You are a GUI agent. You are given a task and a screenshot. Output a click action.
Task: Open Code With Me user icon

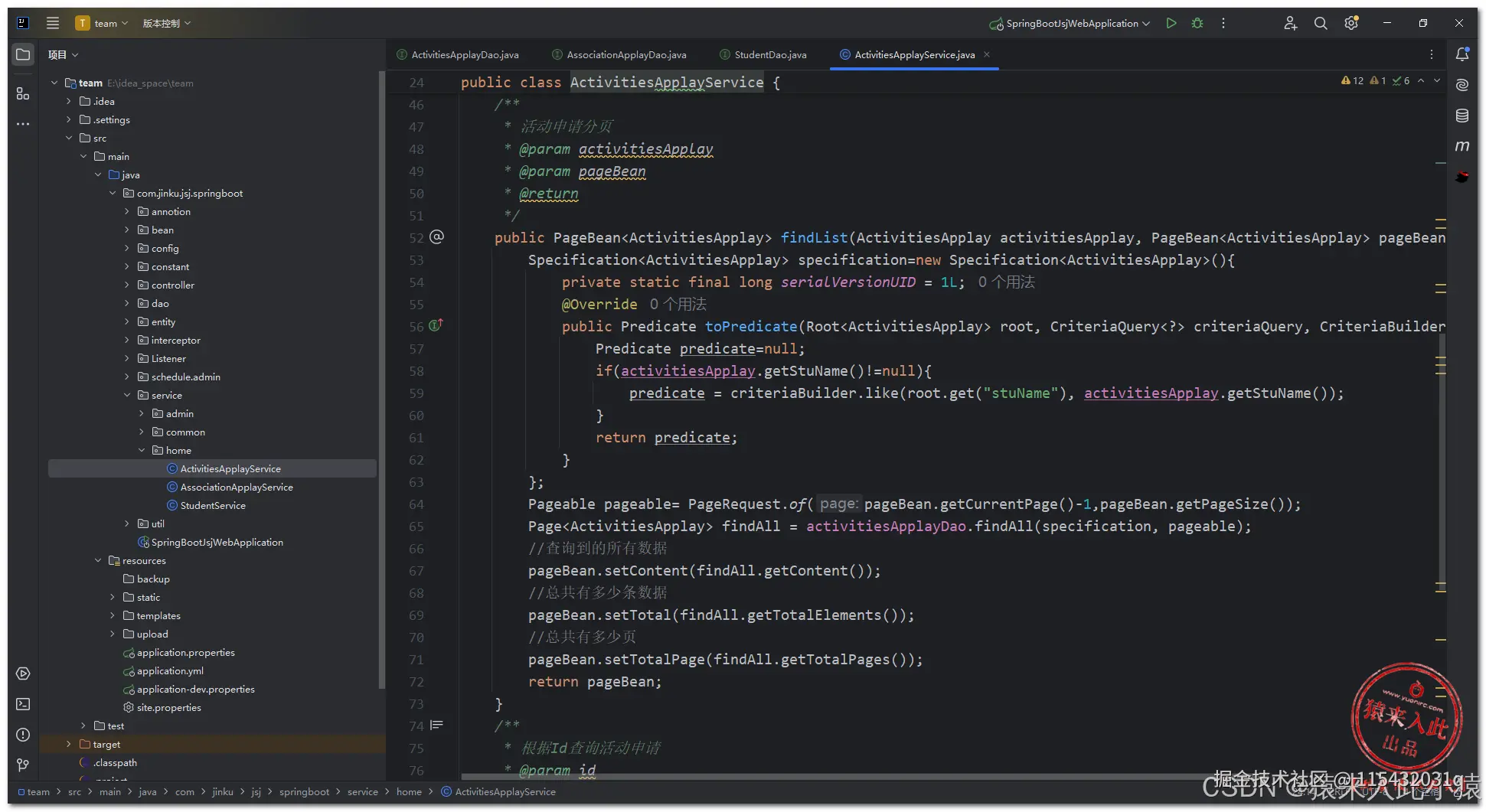[1290, 23]
